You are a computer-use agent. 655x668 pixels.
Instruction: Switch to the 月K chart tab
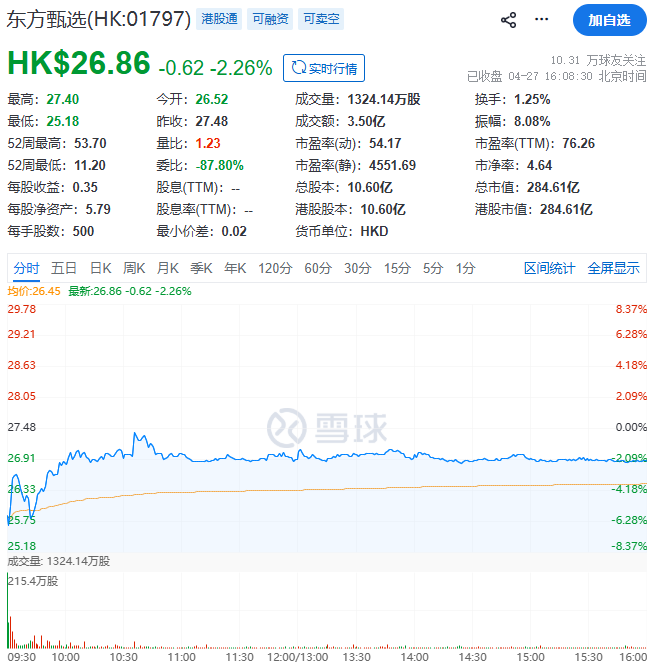pos(167,268)
